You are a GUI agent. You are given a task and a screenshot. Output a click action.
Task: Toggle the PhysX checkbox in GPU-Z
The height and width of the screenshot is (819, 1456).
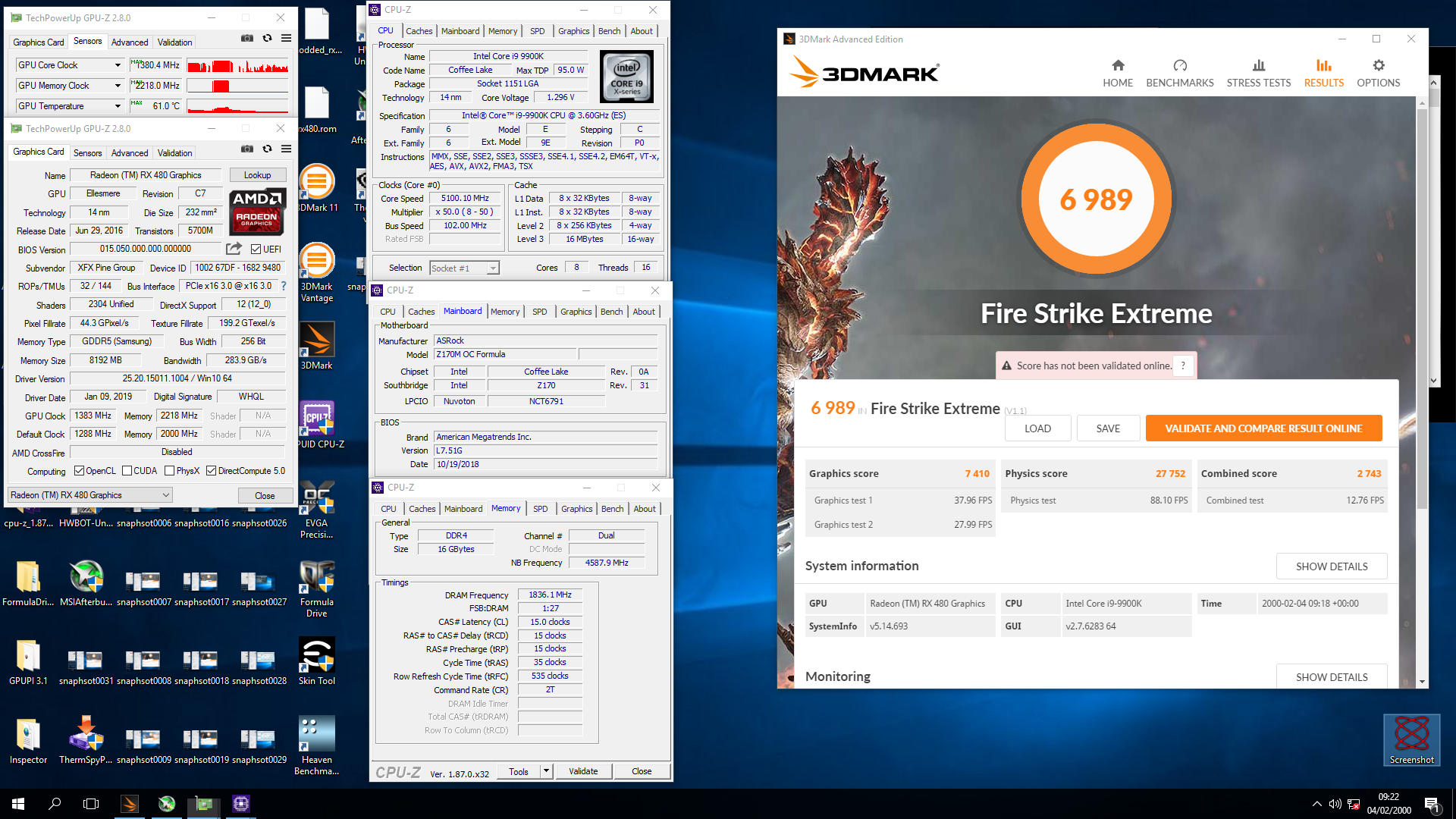click(x=170, y=471)
